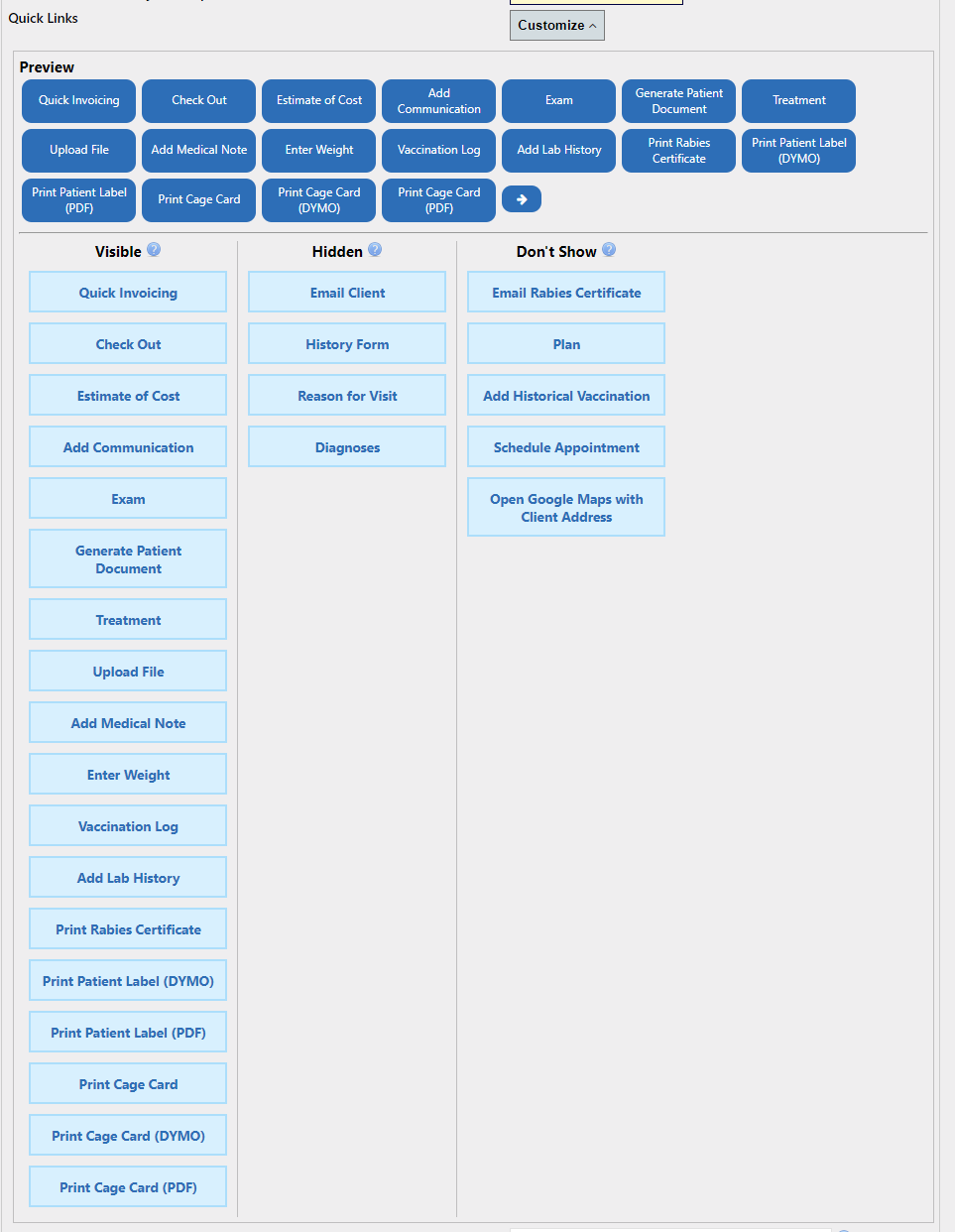The image size is (955, 1232).
Task: Click Vaccination Log preview button
Action: click(x=439, y=151)
